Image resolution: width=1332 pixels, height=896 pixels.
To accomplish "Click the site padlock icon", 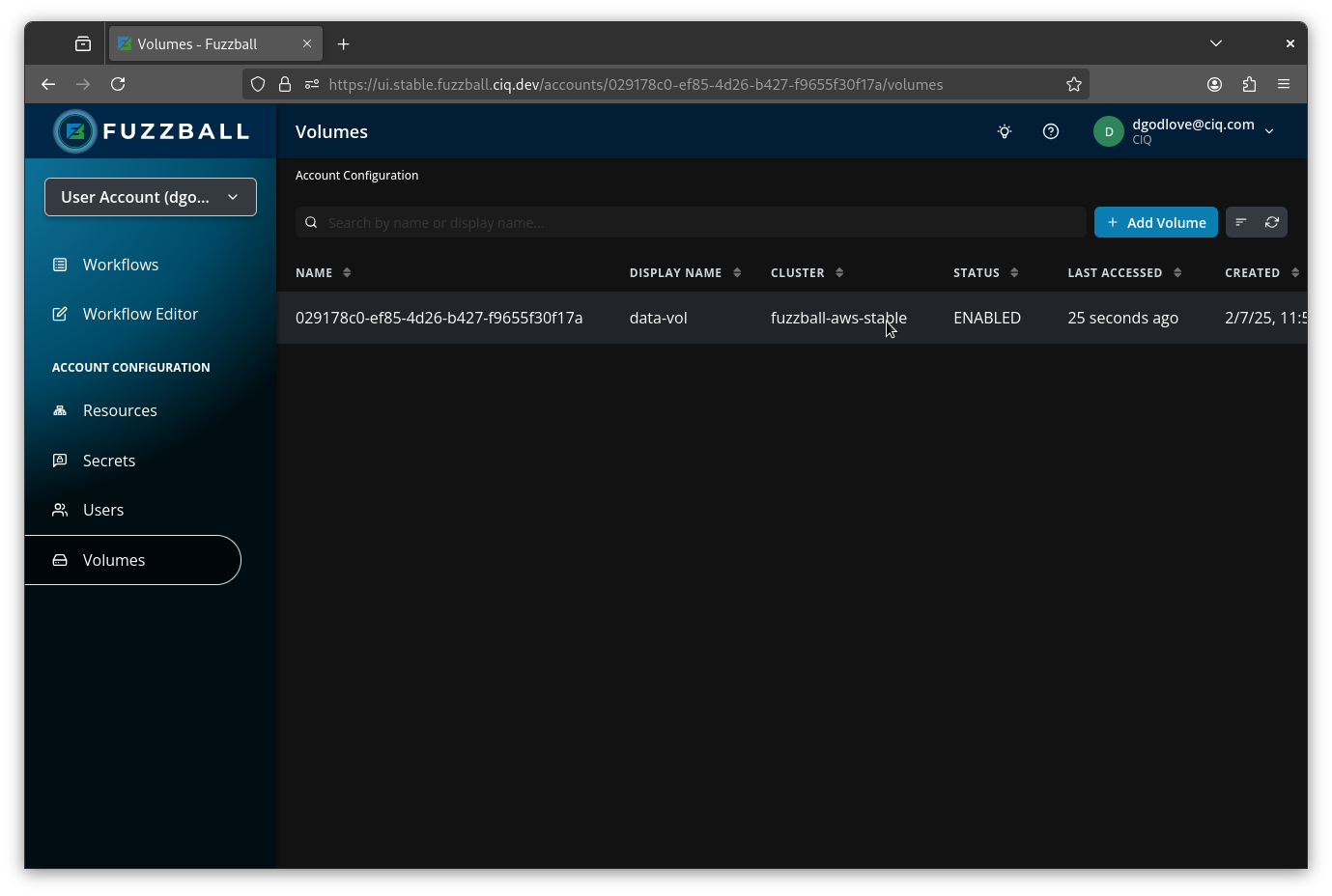I will coord(285,84).
